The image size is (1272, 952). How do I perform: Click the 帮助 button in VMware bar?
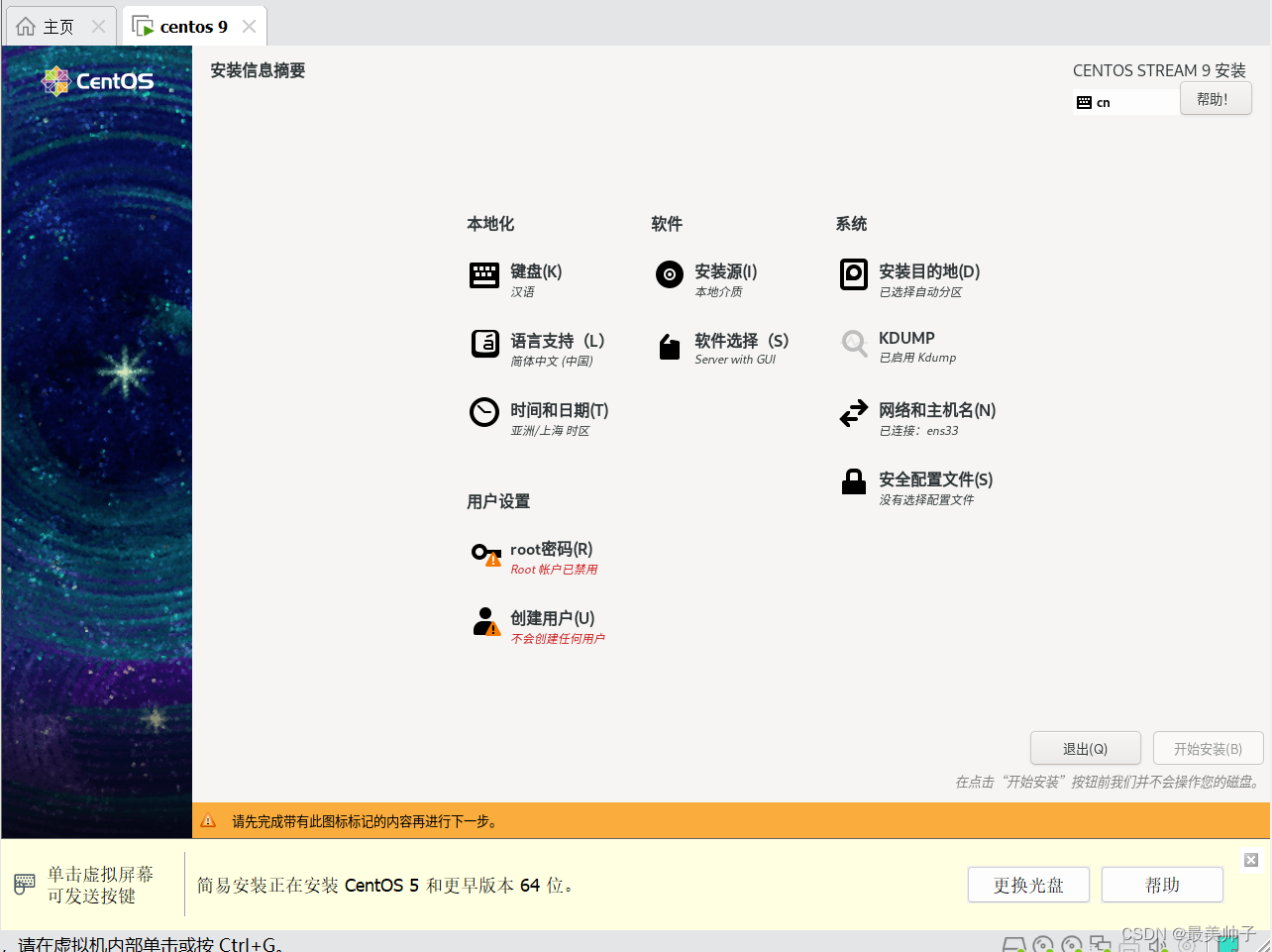[1162, 885]
